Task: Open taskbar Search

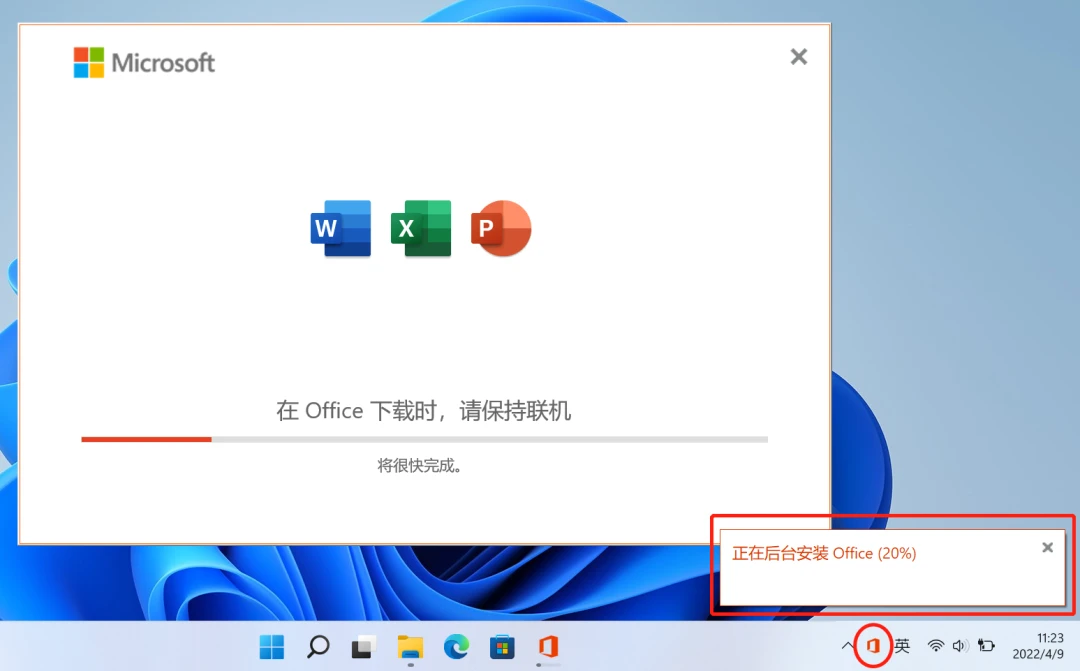Action: (318, 647)
